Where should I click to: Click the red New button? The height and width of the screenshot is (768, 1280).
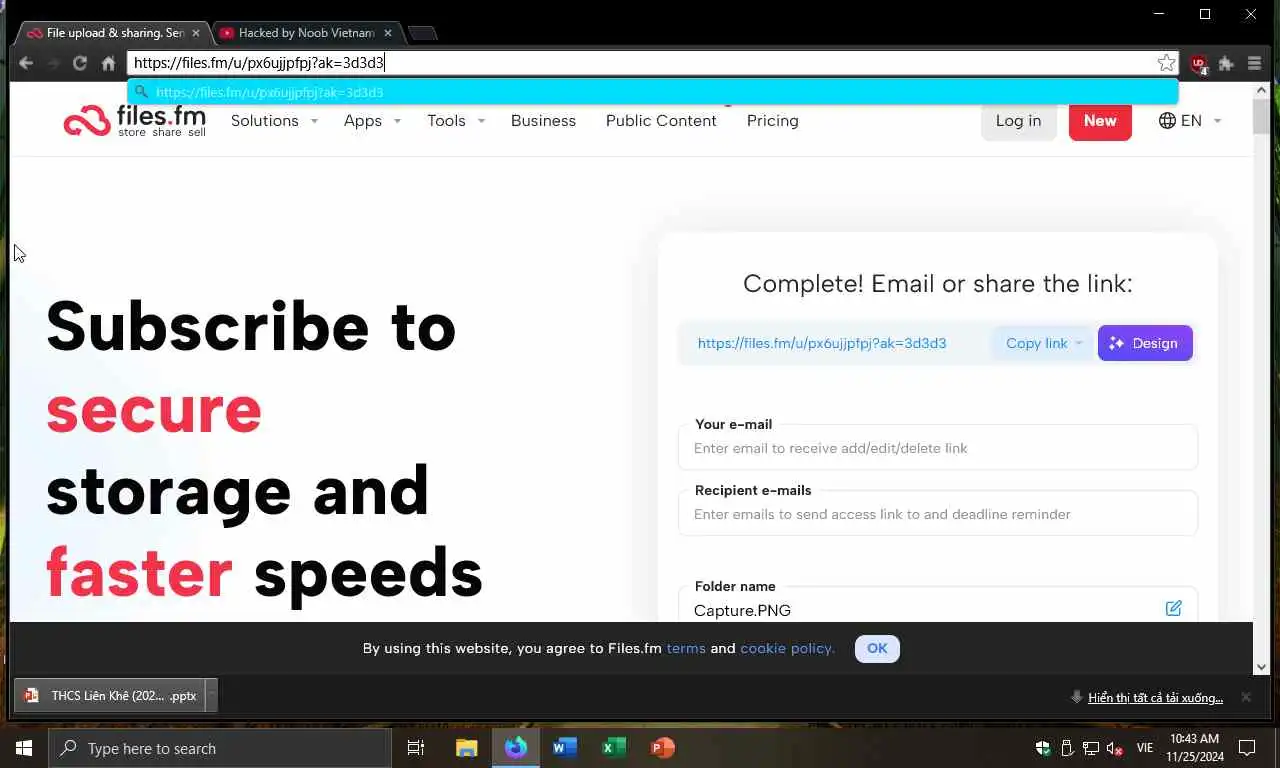point(1100,120)
